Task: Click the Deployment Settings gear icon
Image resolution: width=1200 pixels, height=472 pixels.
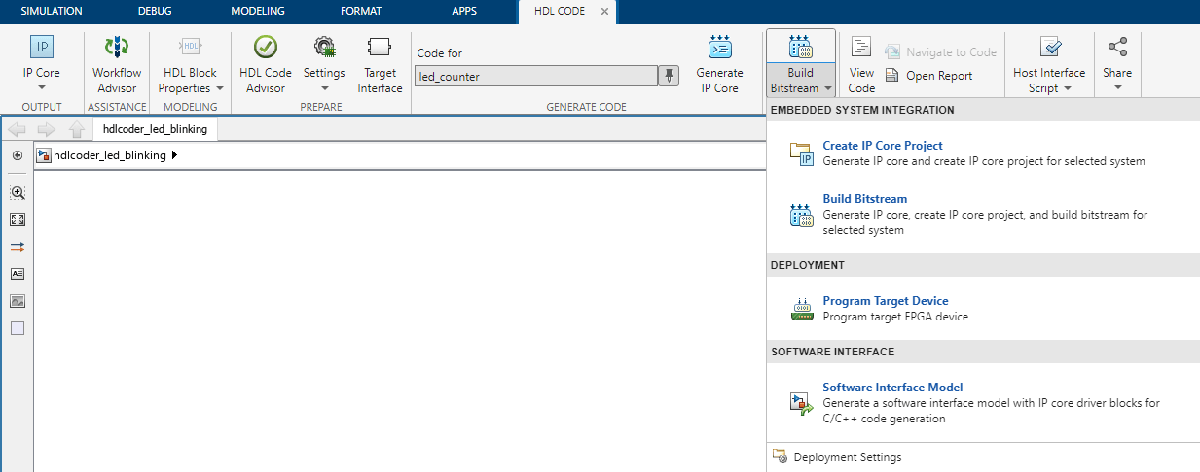Action: pyautogui.click(x=780, y=457)
